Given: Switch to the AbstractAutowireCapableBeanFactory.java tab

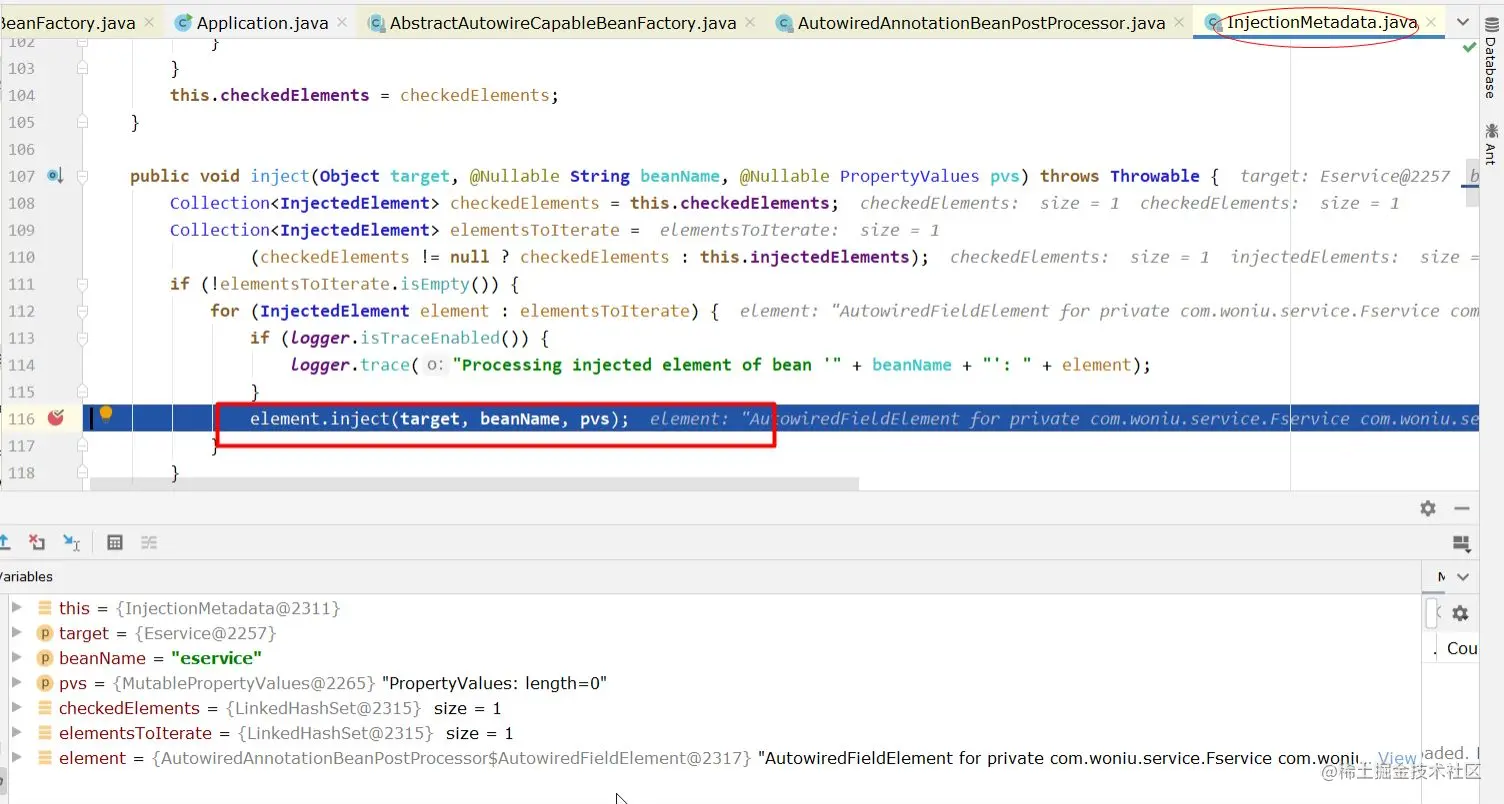Looking at the screenshot, I should (x=562, y=22).
